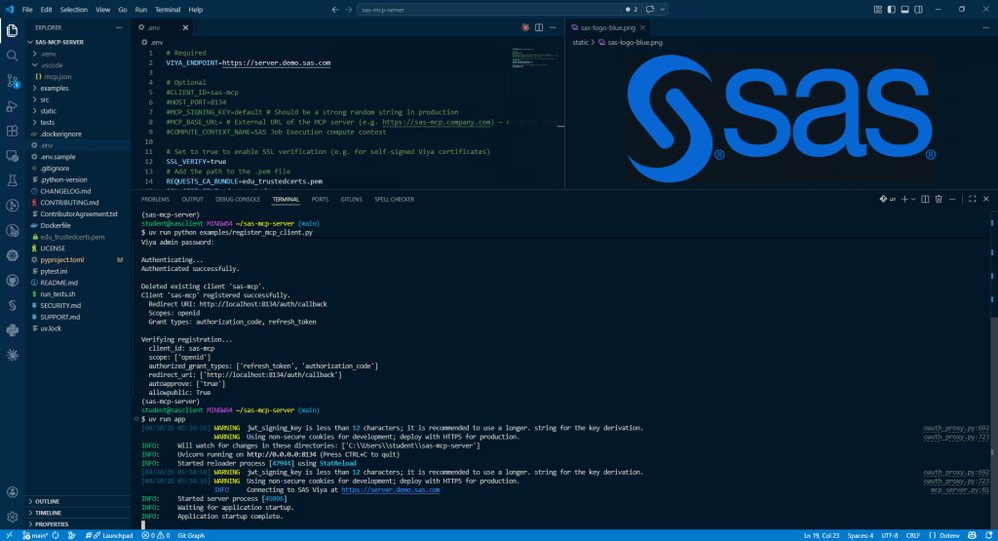Screen dimensions: 998x541
Task: Open the Source Control view
Action: [x=12, y=81]
